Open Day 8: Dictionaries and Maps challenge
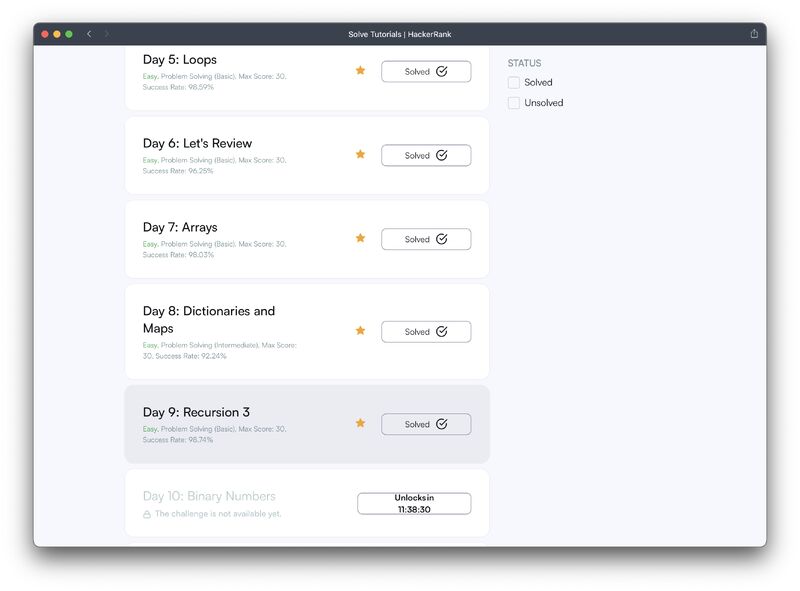Viewport: 800px width, 591px height. point(209,319)
